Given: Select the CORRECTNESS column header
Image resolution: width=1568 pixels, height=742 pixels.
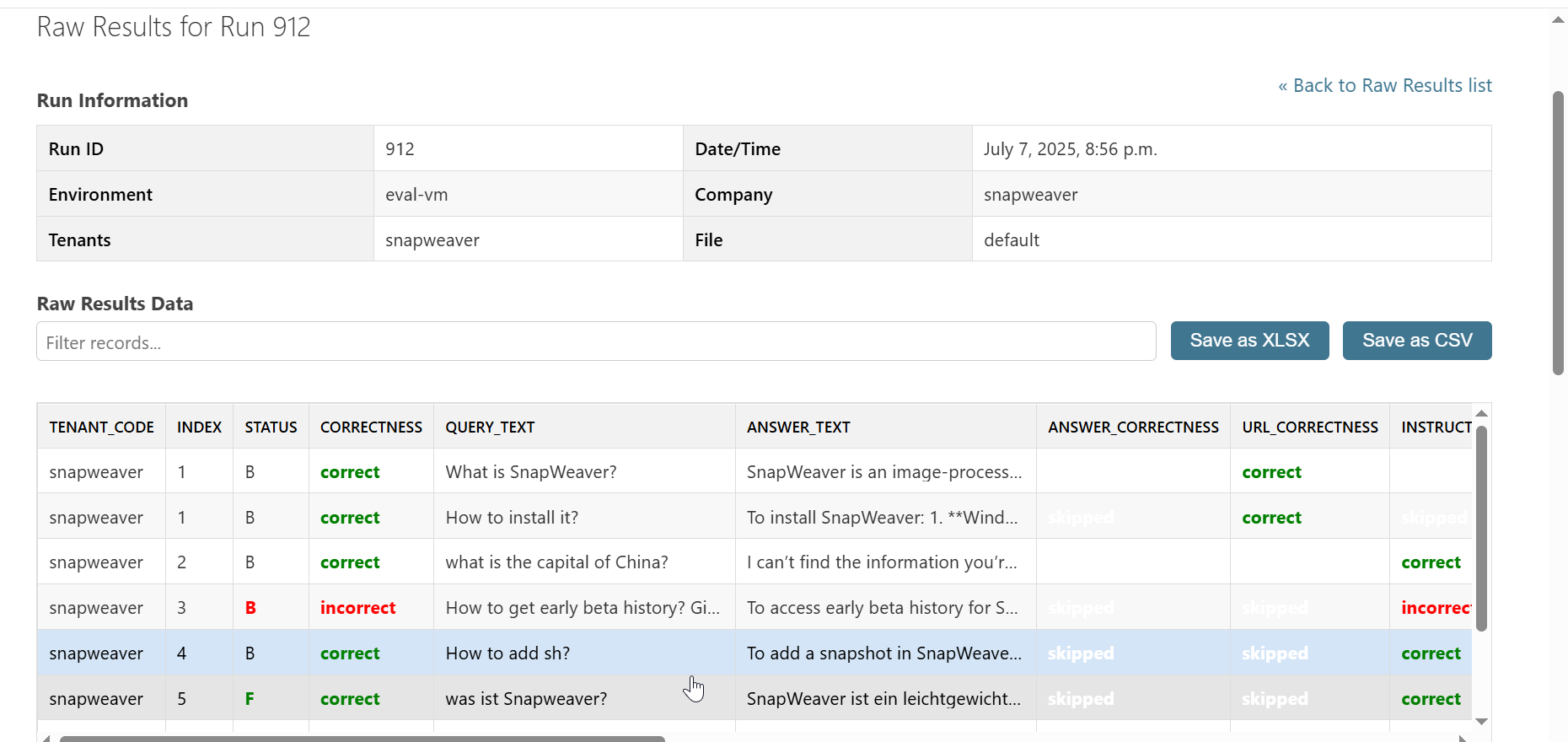Looking at the screenshot, I should 371,427.
